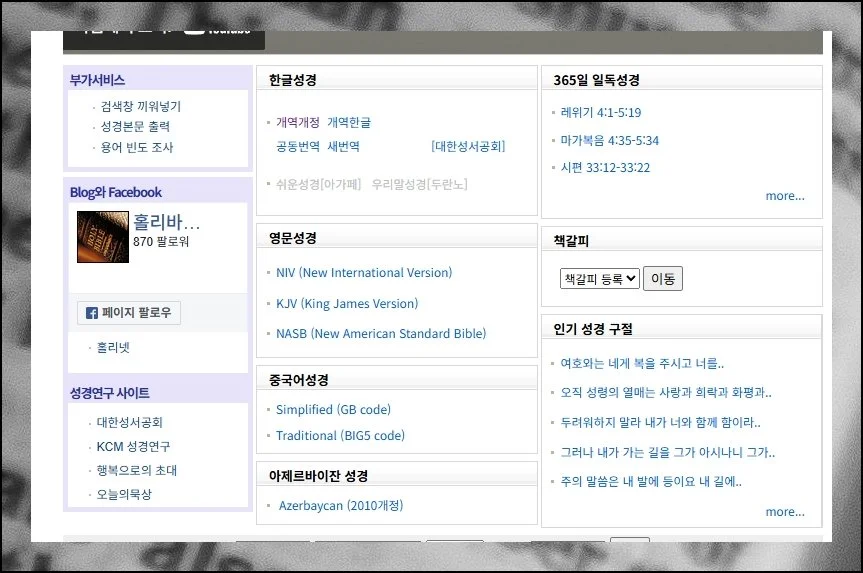Click more link under 365일 일독성경
This screenshot has height=573, width=863.
click(785, 196)
